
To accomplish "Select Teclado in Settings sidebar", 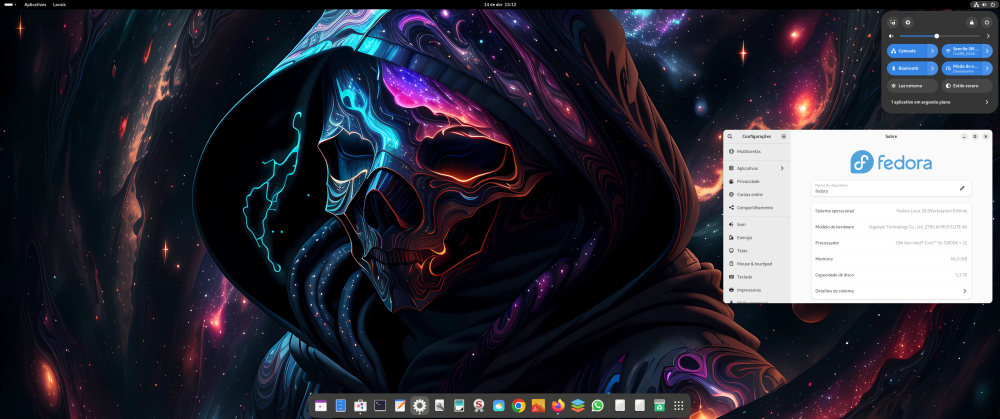I will coord(757,277).
